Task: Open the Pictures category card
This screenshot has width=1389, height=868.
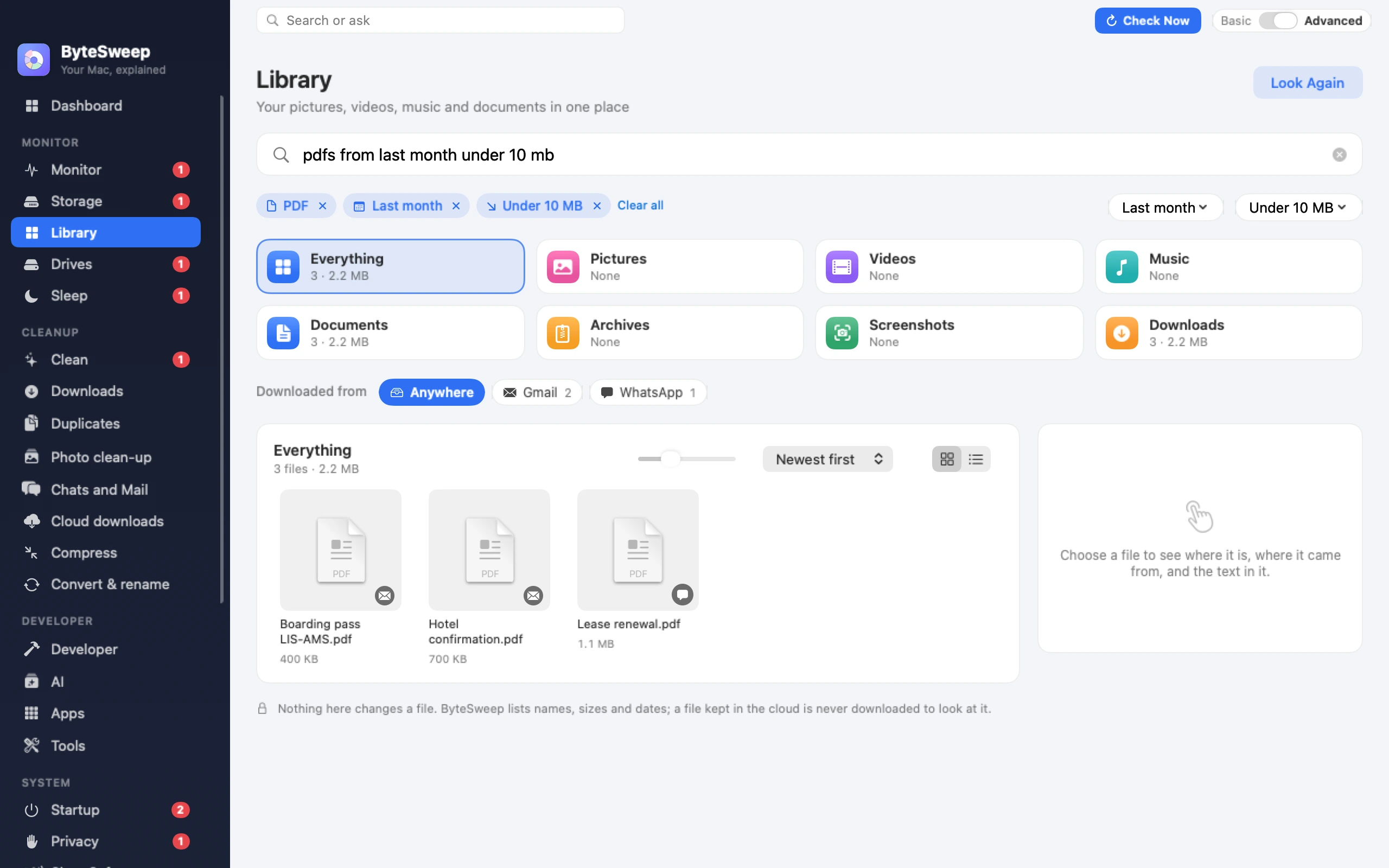Action: click(670, 266)
